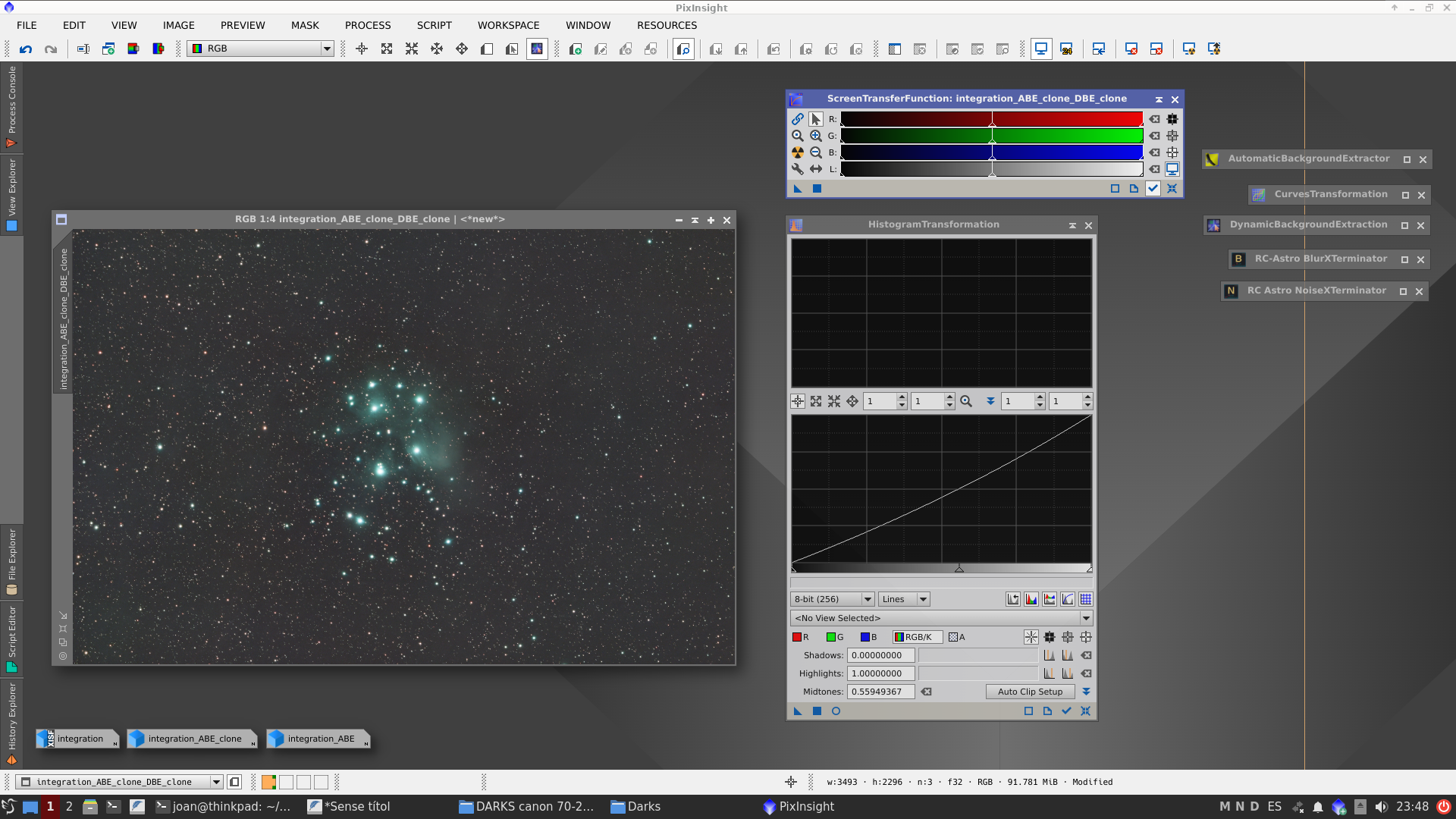Open the PROCESS menu

368,25
